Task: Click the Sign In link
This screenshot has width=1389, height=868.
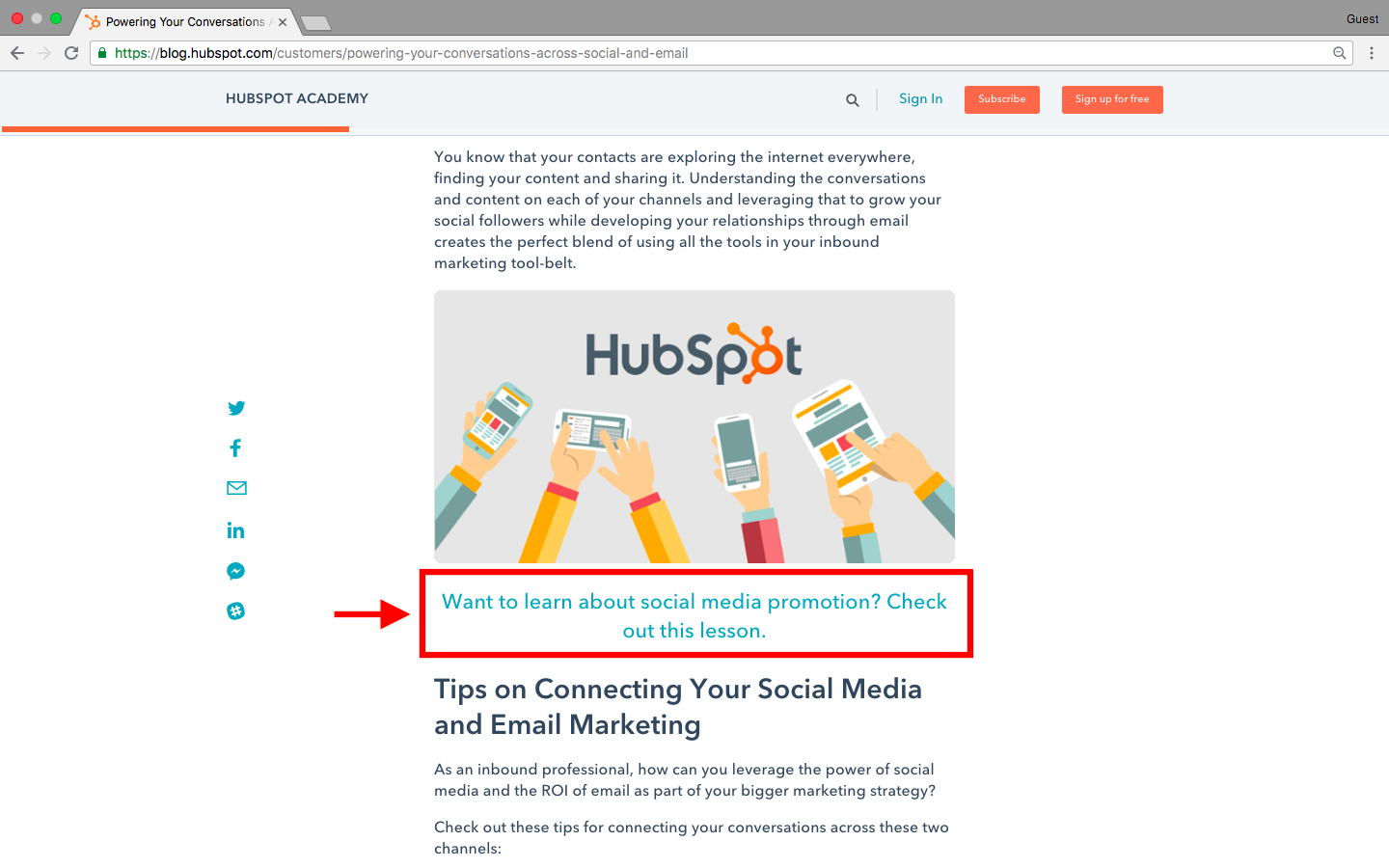Action: tap(920, 98)
